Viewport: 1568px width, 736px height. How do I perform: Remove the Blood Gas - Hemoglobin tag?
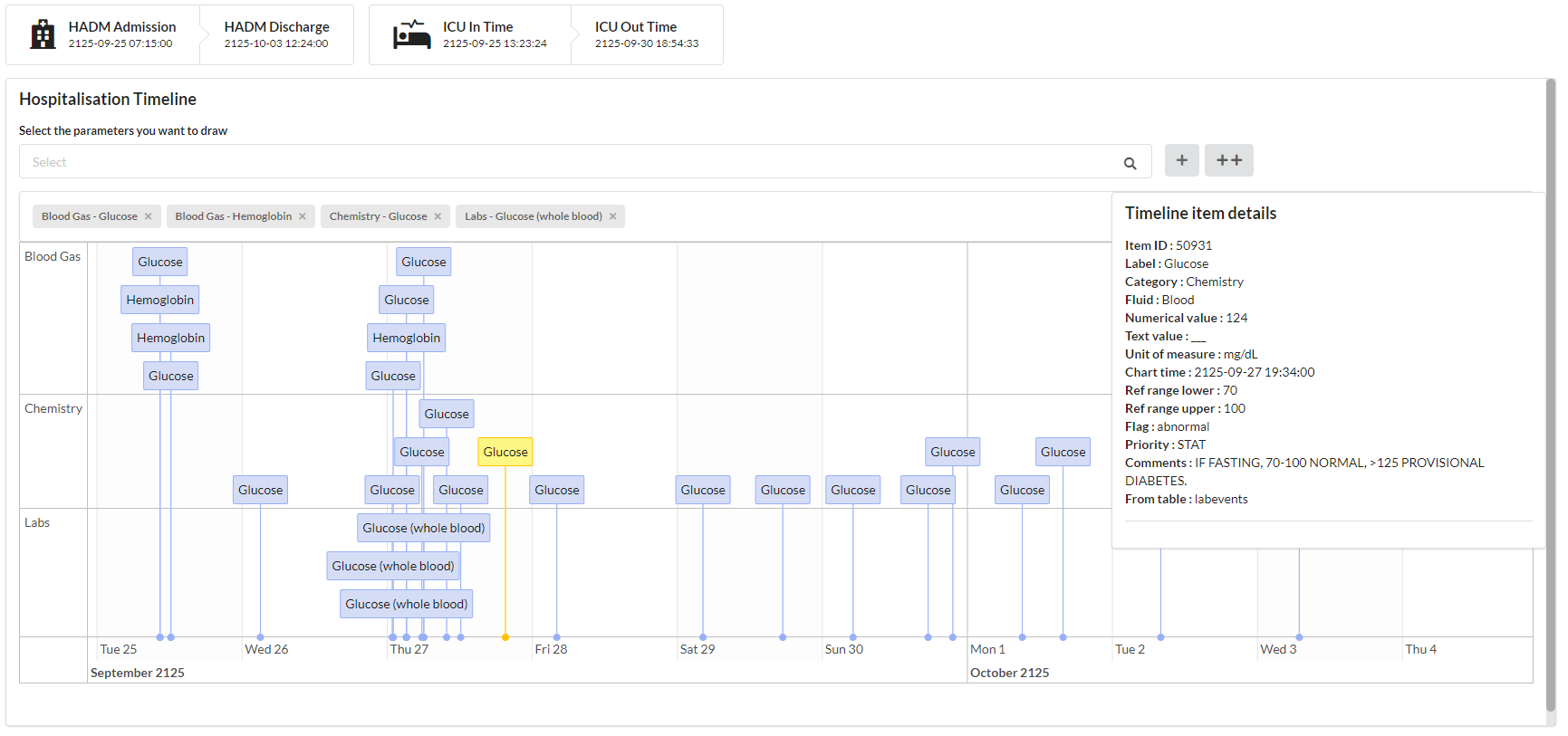pos(303,216)
